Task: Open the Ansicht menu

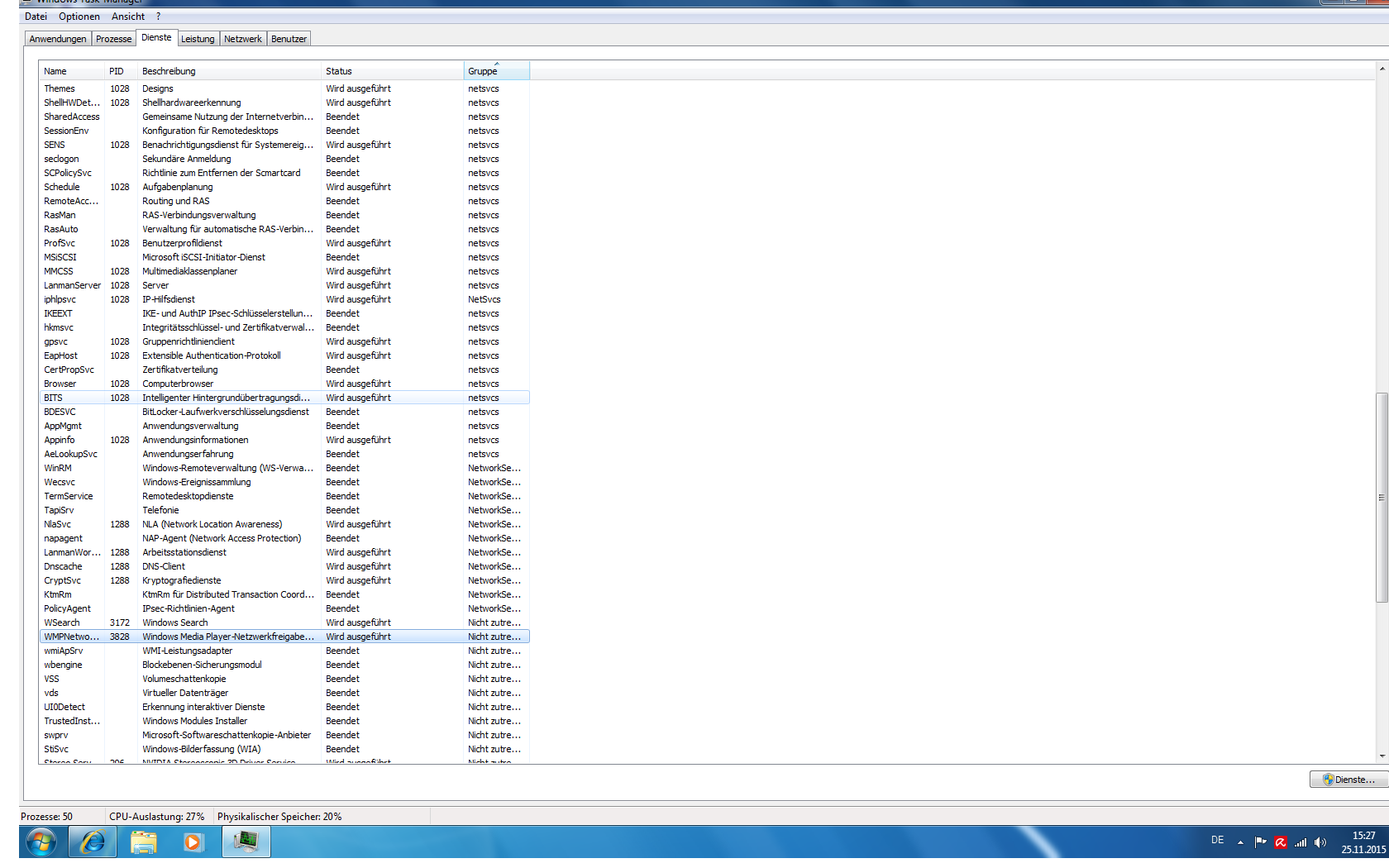Action: pos(128,17)
